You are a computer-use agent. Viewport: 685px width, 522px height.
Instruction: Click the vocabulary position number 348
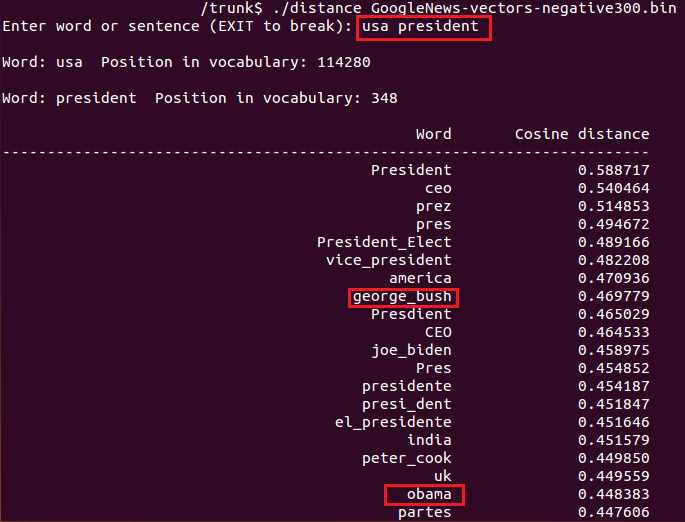click(x=384, y=98)
